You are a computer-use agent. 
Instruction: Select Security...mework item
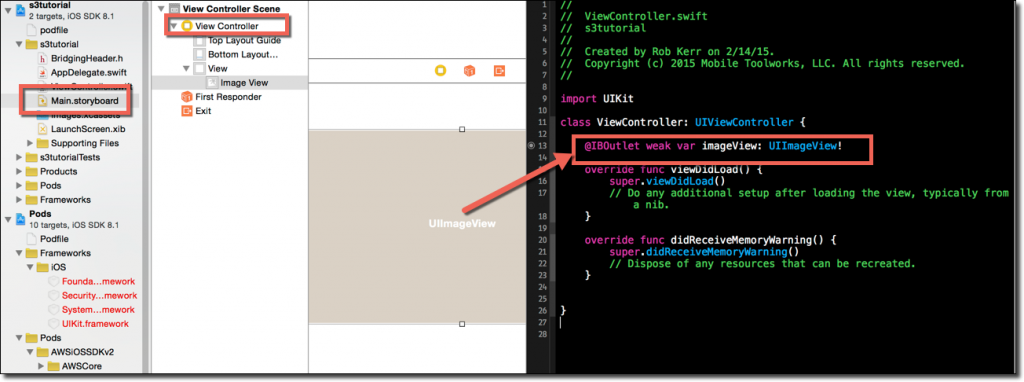point(99,296)
